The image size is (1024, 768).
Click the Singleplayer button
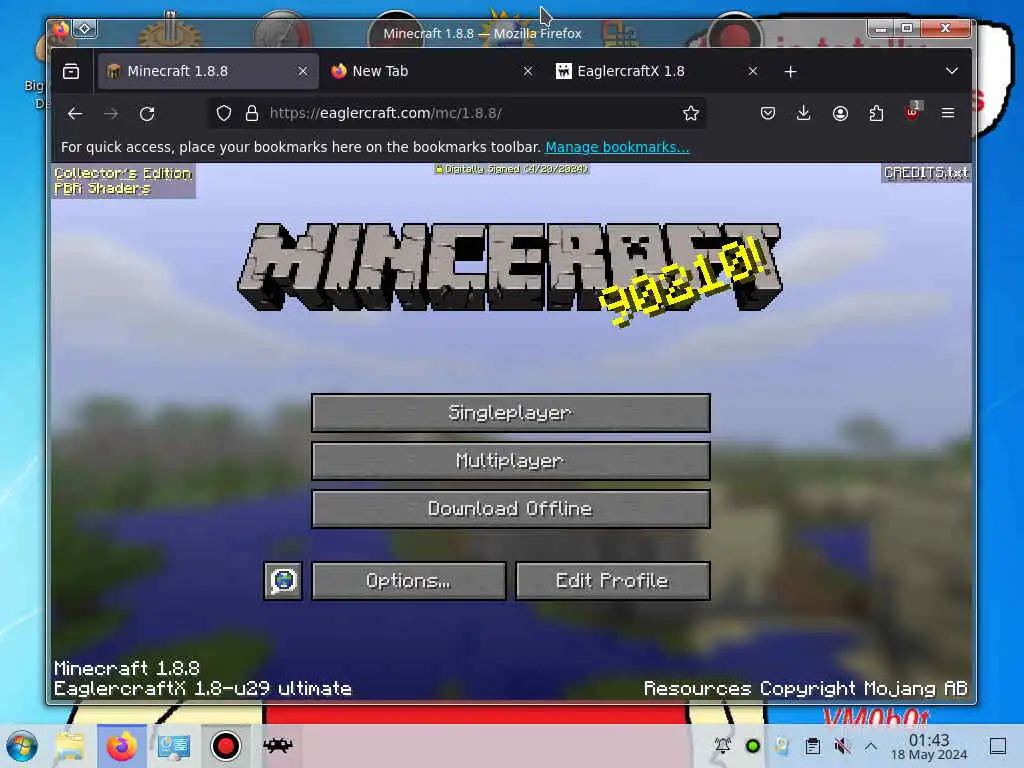(511, 413)
